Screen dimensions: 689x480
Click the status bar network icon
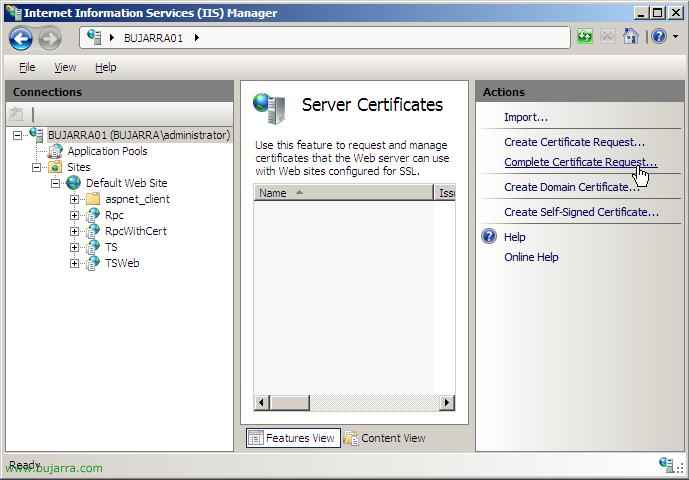[x=667, y=464]
